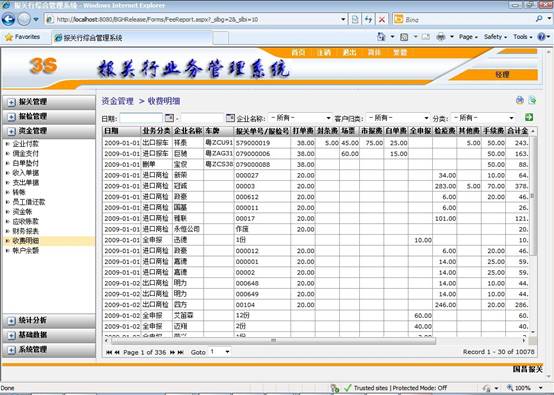The width and height of the screenshot is (554, 395).
Task: Click the print report icon above the table
Action: [519, 100]
